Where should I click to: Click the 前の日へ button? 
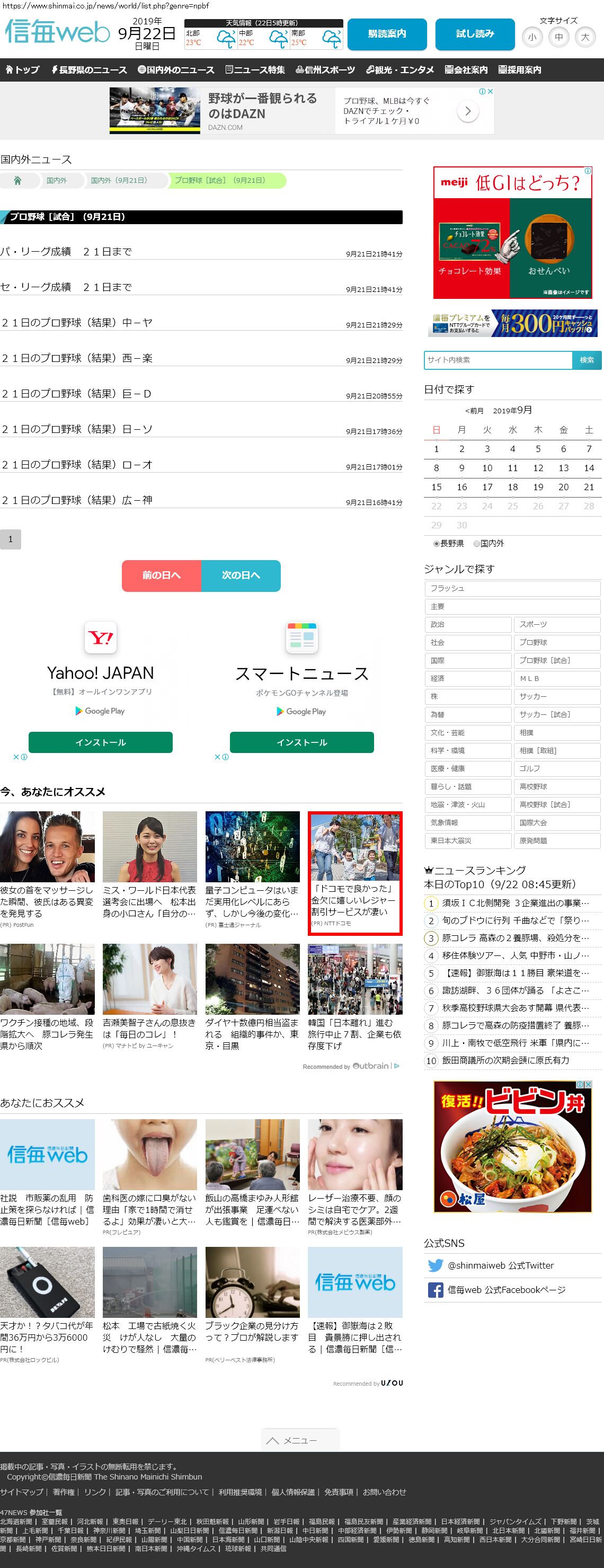pos(162,575)
